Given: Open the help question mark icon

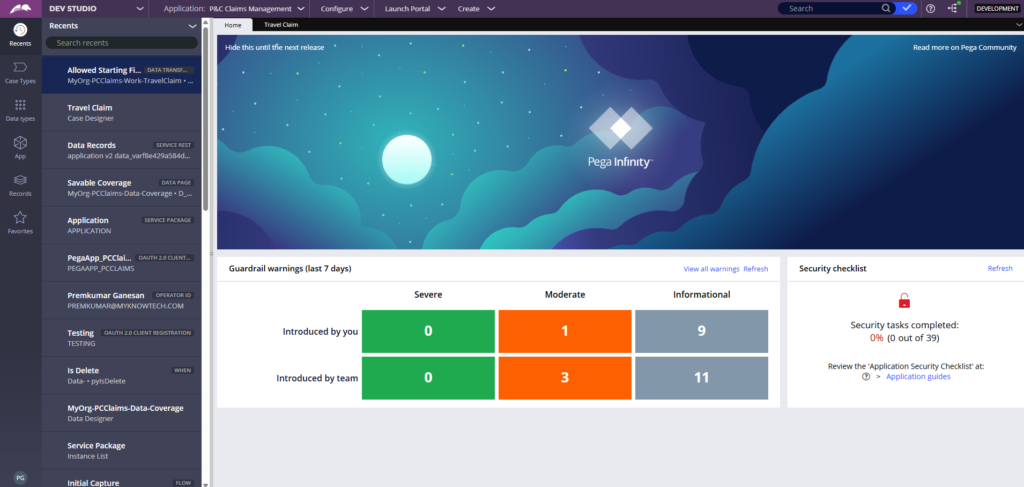Looking at the screenshot, I should [931, 8].
